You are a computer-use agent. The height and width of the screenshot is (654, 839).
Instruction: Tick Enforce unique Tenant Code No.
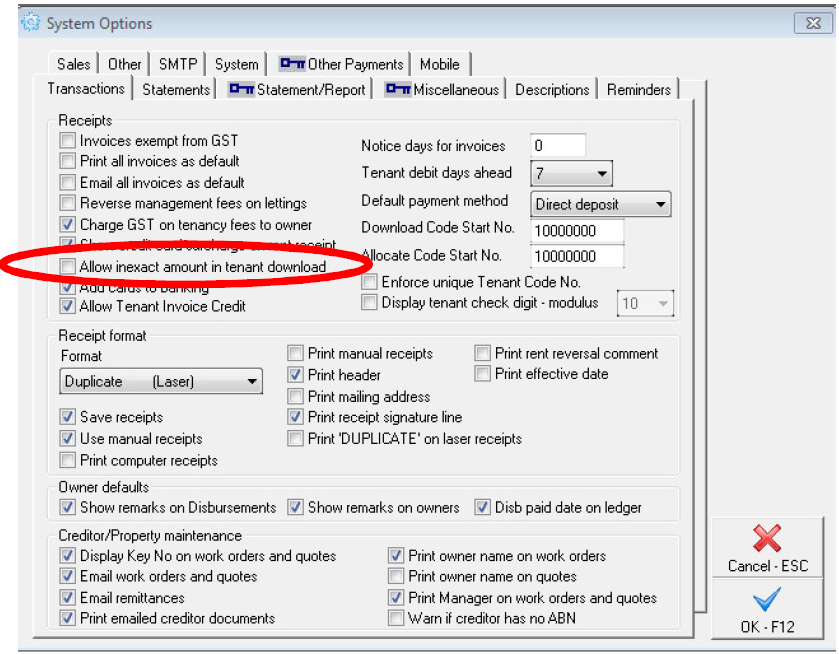coord(369,282)
